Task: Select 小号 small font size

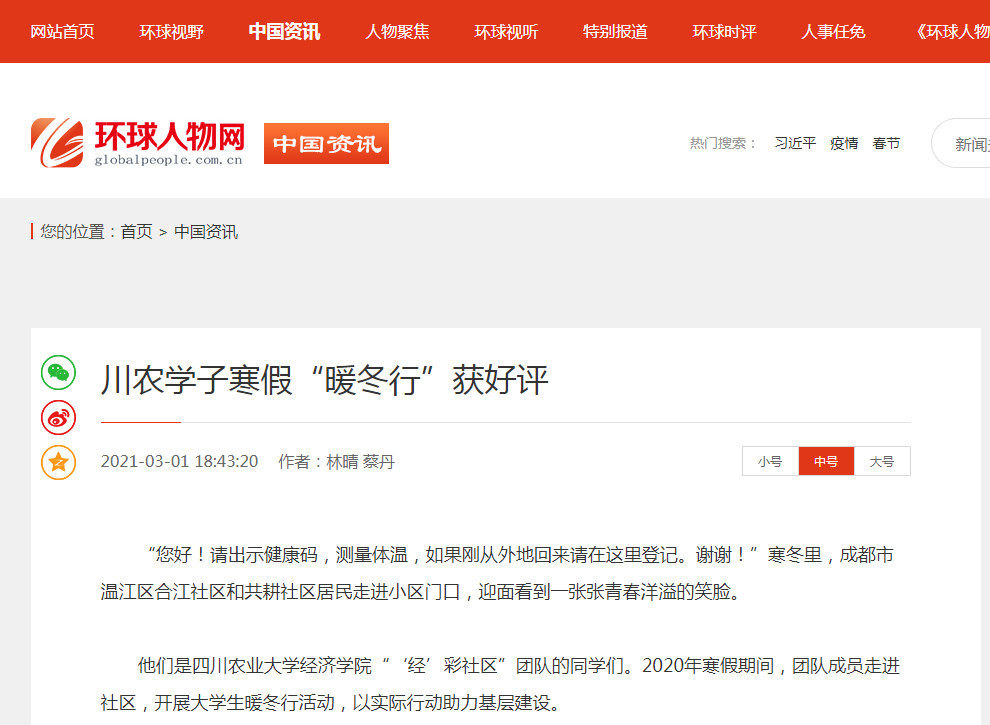Action: pos(770,461)
